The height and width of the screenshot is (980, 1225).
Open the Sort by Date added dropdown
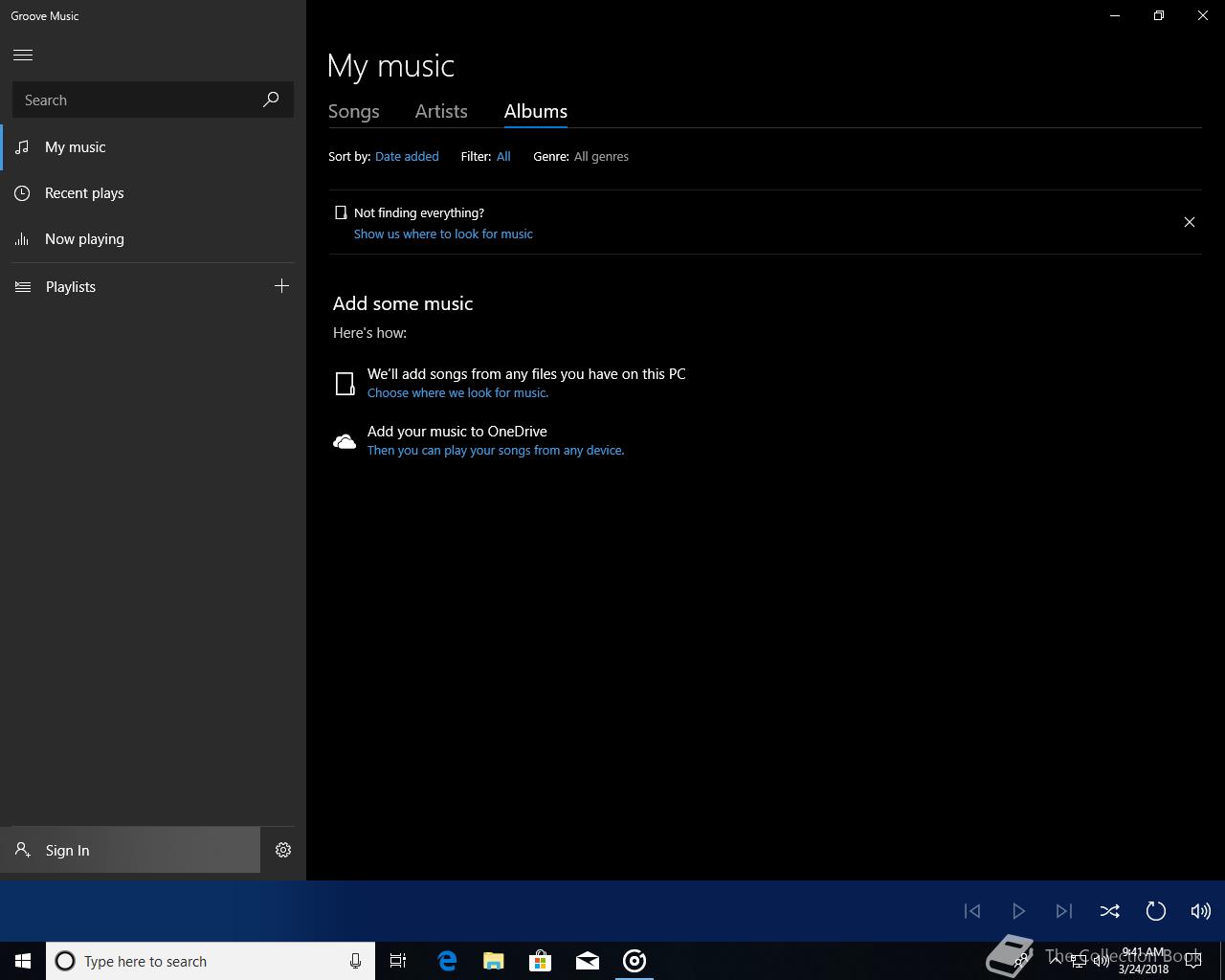407,156
